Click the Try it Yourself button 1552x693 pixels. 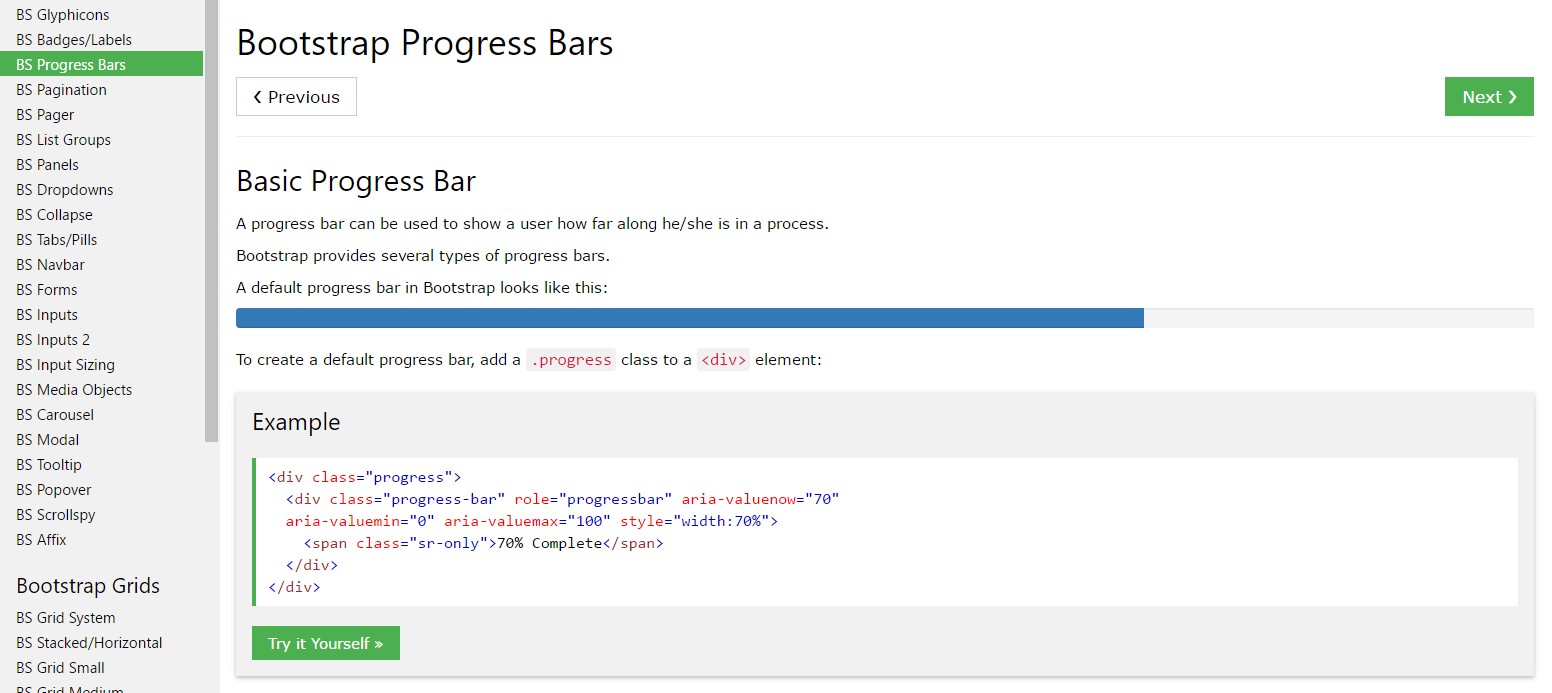pos(326,643)
